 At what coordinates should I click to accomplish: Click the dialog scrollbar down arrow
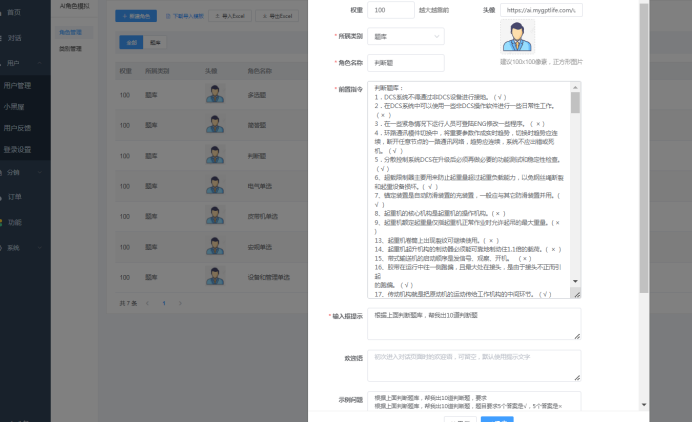point(644,404)
